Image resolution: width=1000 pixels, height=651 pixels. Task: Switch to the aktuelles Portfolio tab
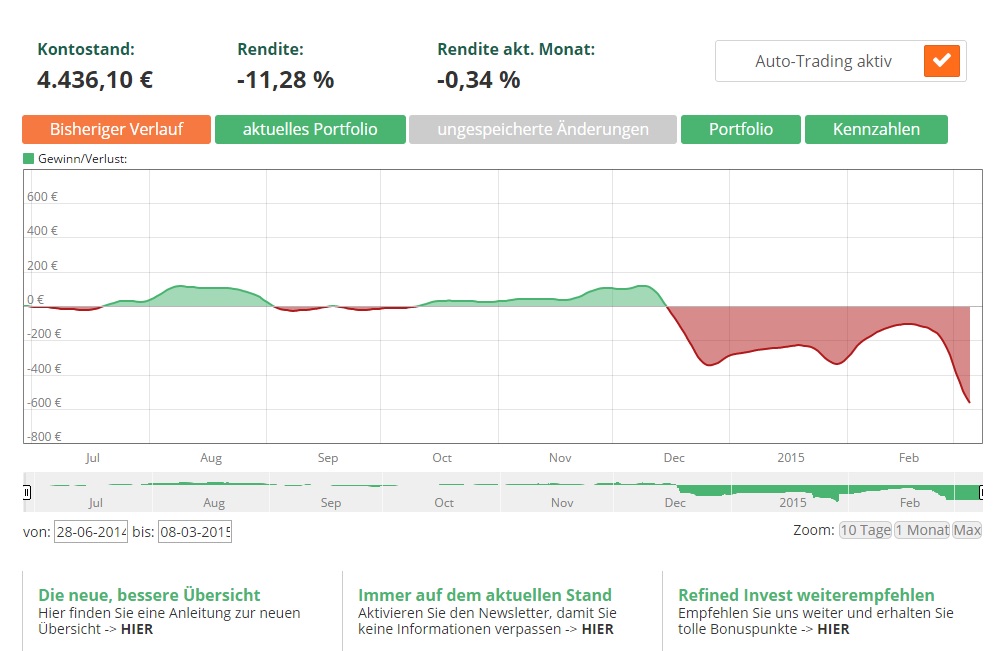pyautogui.click(x=310, y=130)
